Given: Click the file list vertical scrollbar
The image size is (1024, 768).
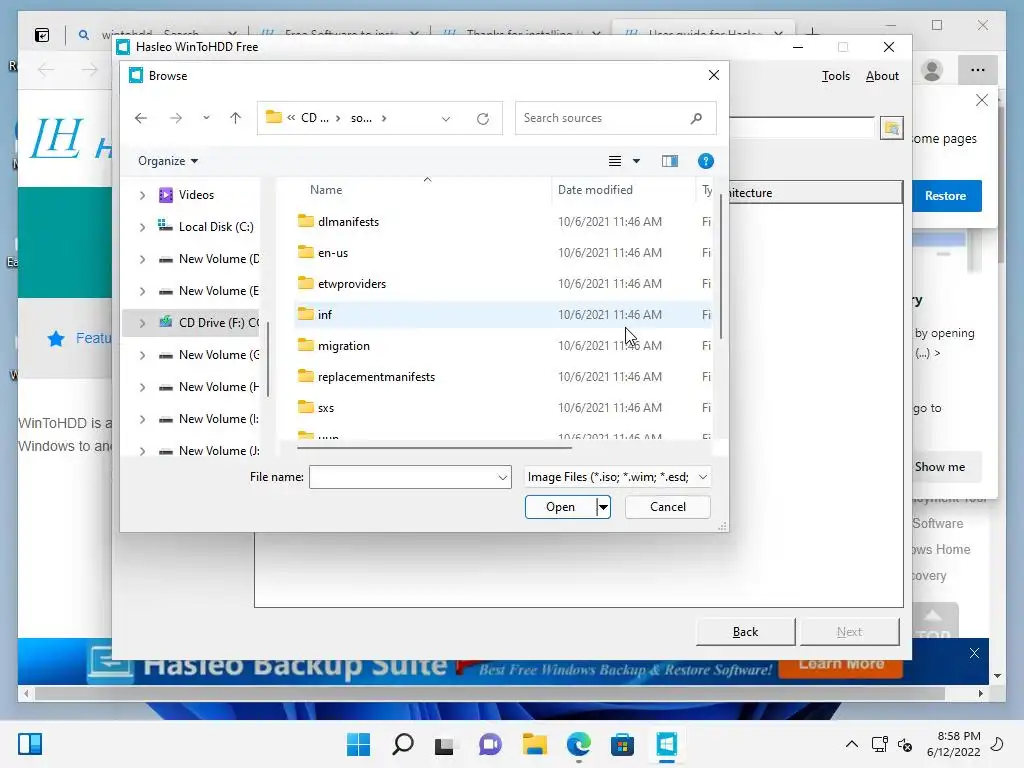Looking at the screenshot, I should click(721, 266).
